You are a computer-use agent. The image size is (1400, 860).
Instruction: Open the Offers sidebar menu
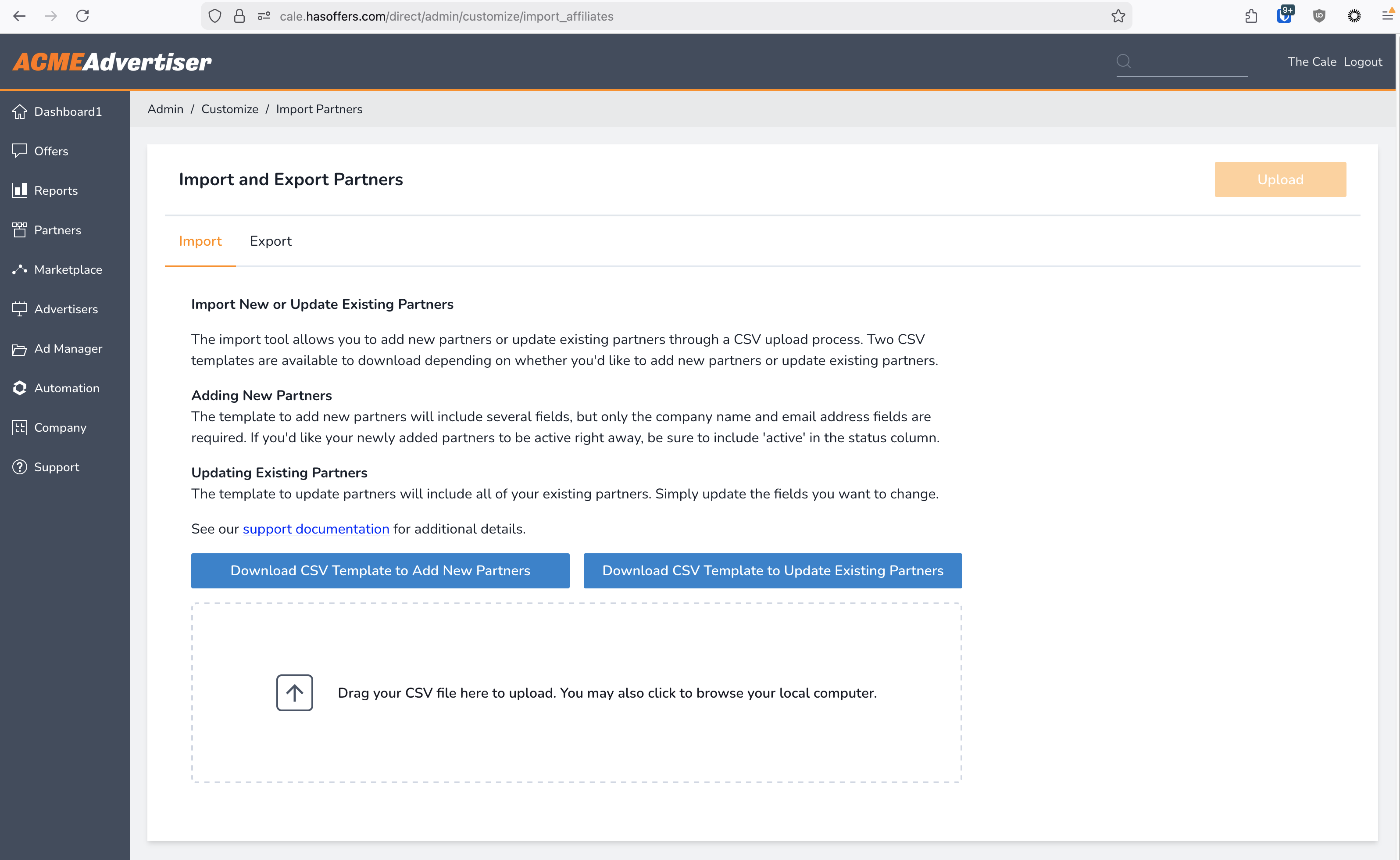pyautogui.click(x=65, y=151)
